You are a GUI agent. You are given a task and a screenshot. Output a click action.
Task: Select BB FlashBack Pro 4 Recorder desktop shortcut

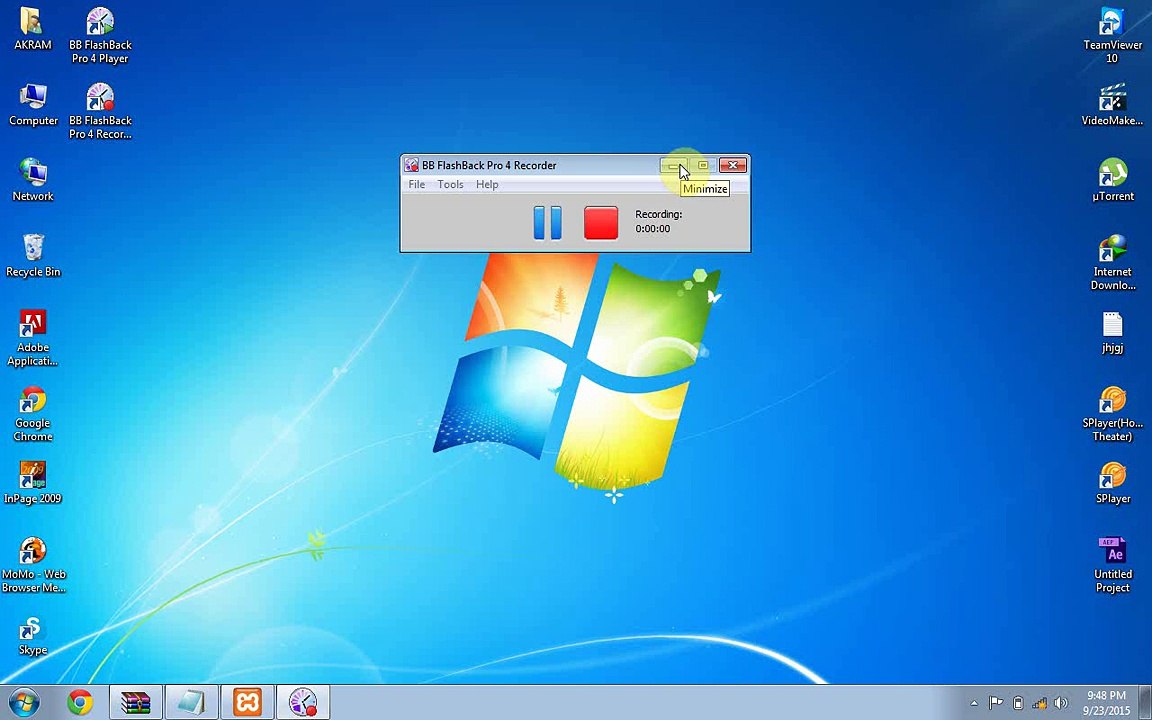point(100,111)
